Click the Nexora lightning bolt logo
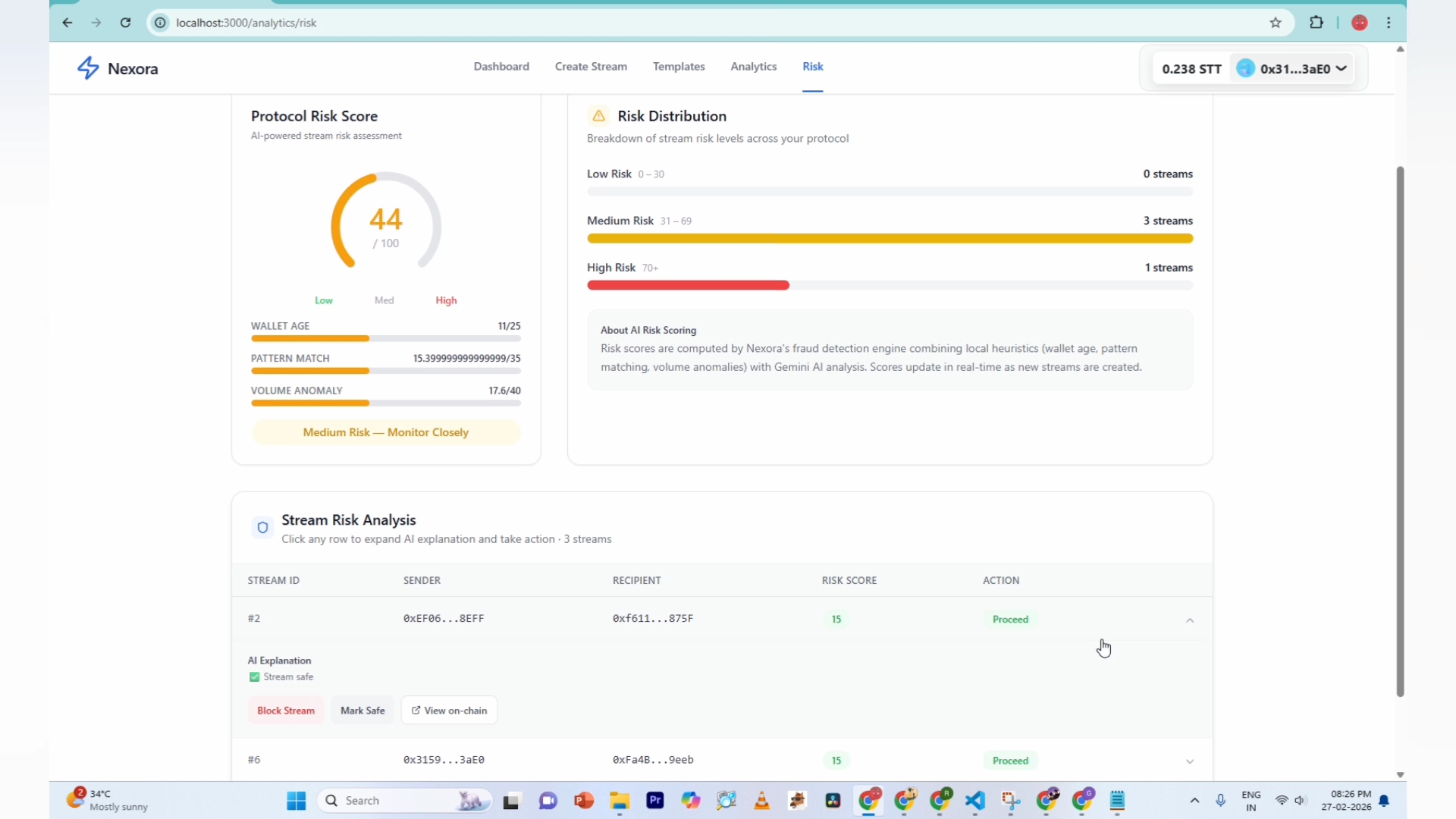The width and height of the screenshot is (1456, 819). 88,68
